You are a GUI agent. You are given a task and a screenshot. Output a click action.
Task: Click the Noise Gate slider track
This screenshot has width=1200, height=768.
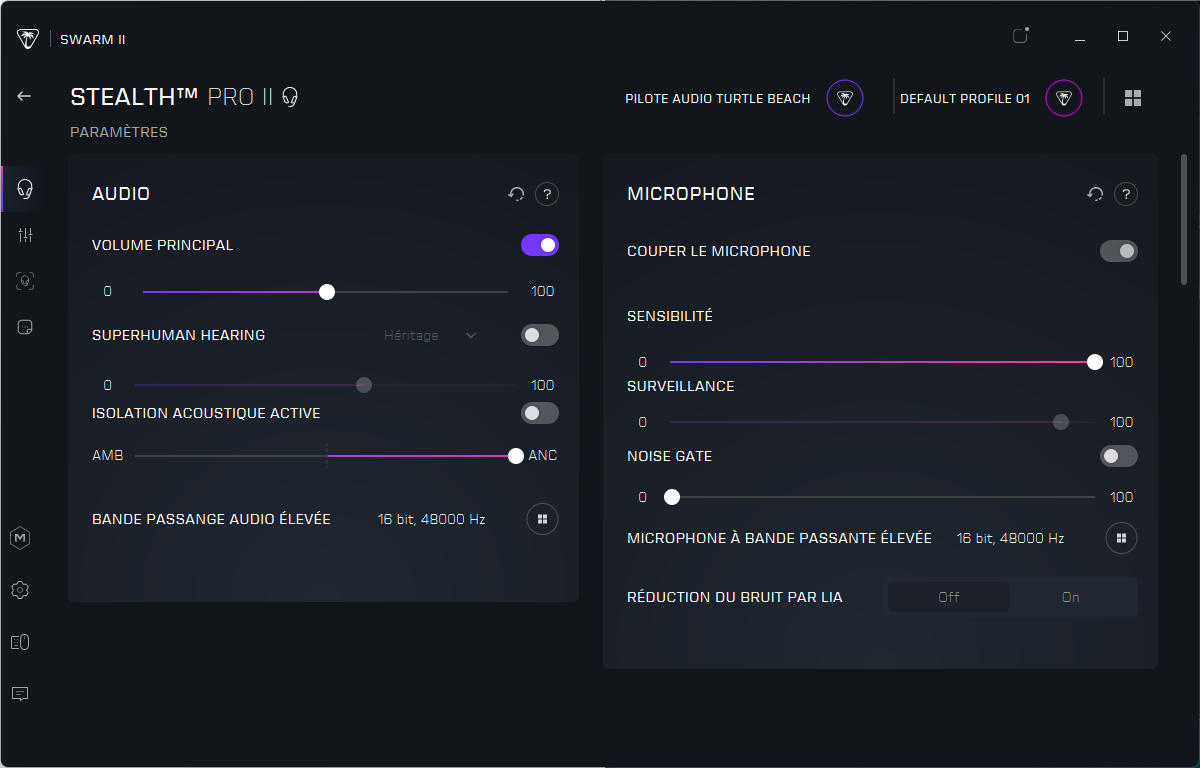882,497
